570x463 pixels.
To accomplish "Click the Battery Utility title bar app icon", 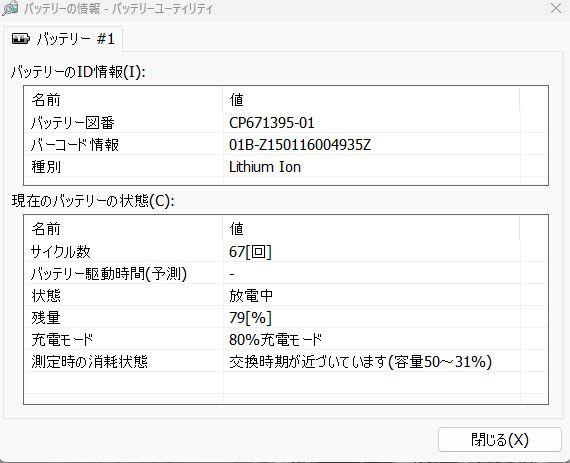I will pyautogui.click(x=10, y=8).
